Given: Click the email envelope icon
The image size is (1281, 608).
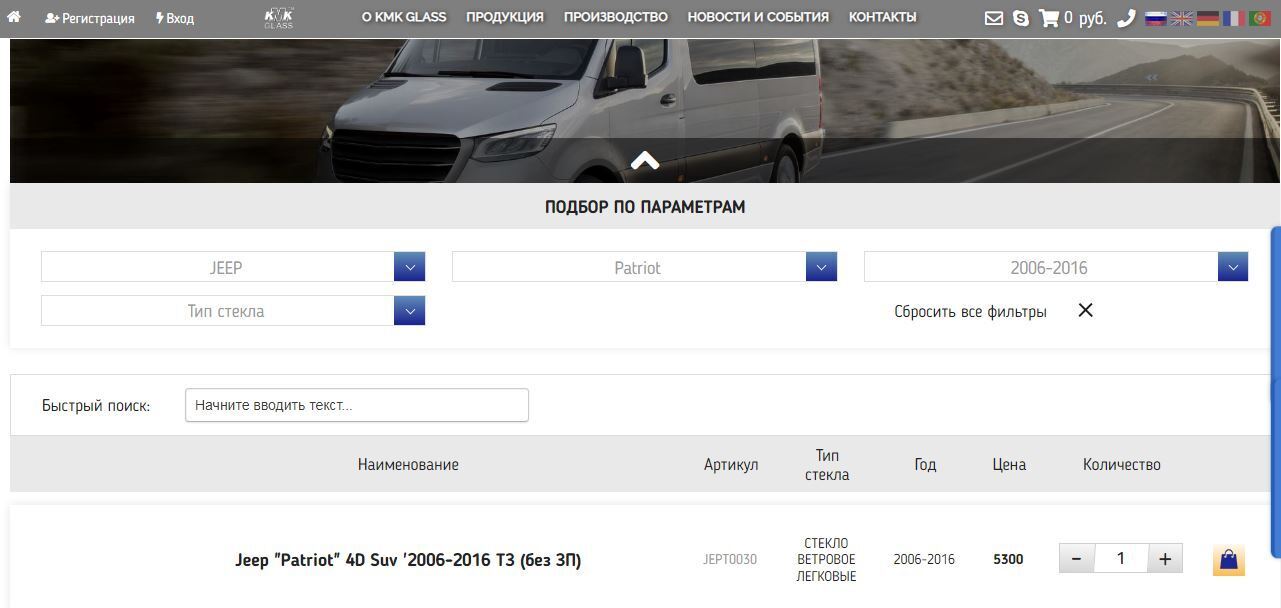Looking at the screenshot, I should pyautogui.click(x=994, y=18).
